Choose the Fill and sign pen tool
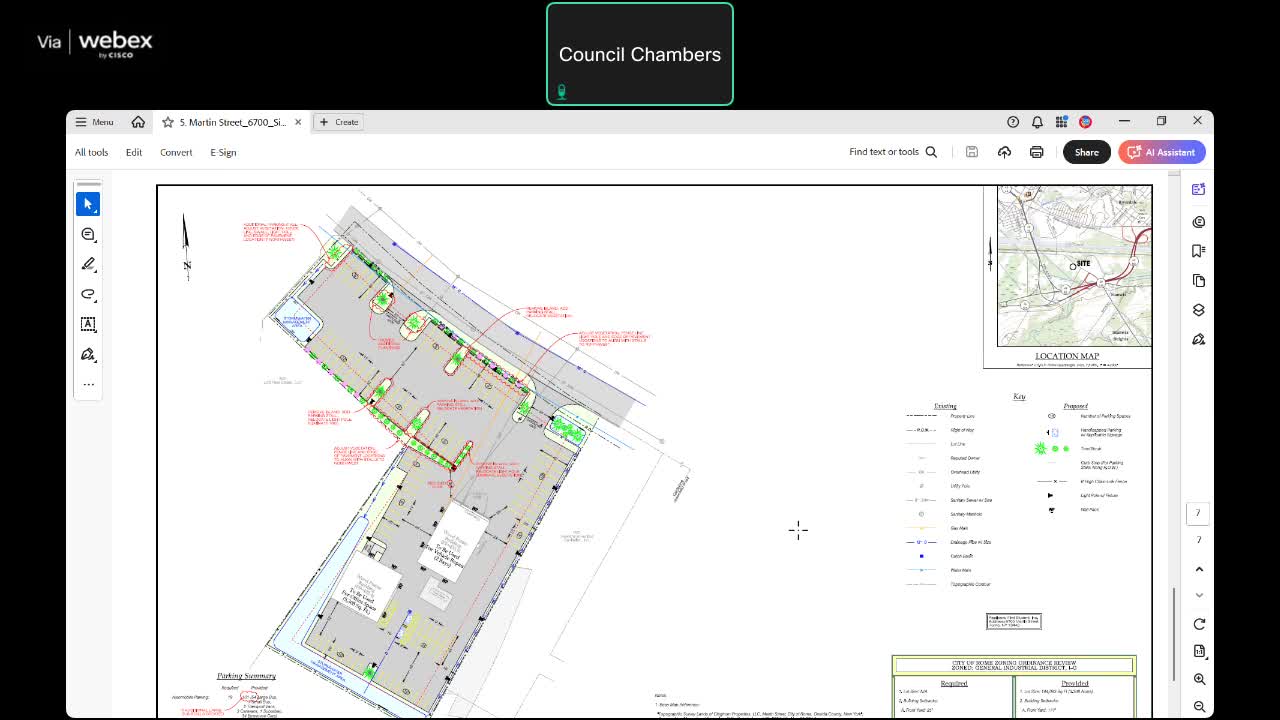Screen dimensions: 1280x720 [88, 354]
